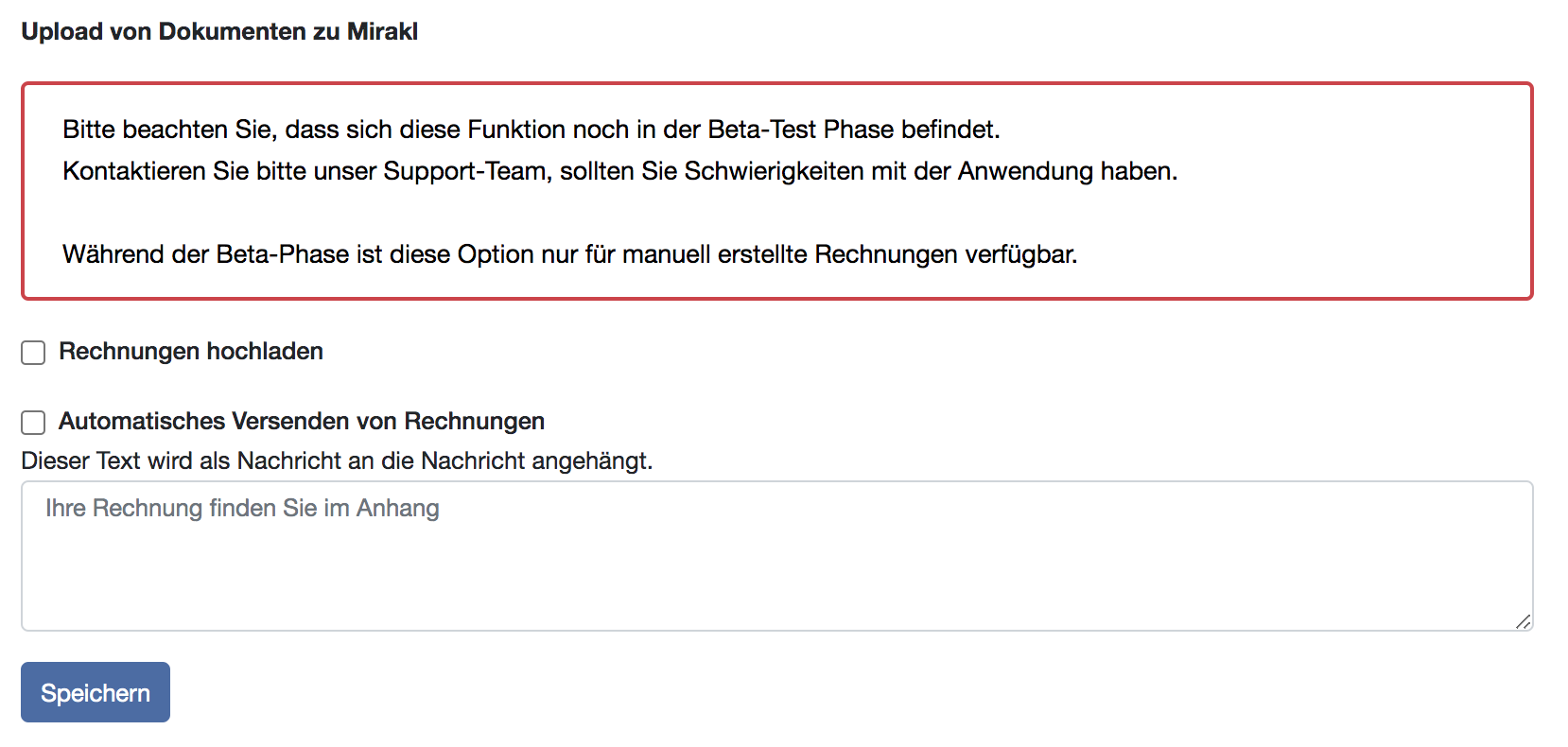Click the "Rechnungen hochladen" label text
1568x747 pixels.
(191, 352)
